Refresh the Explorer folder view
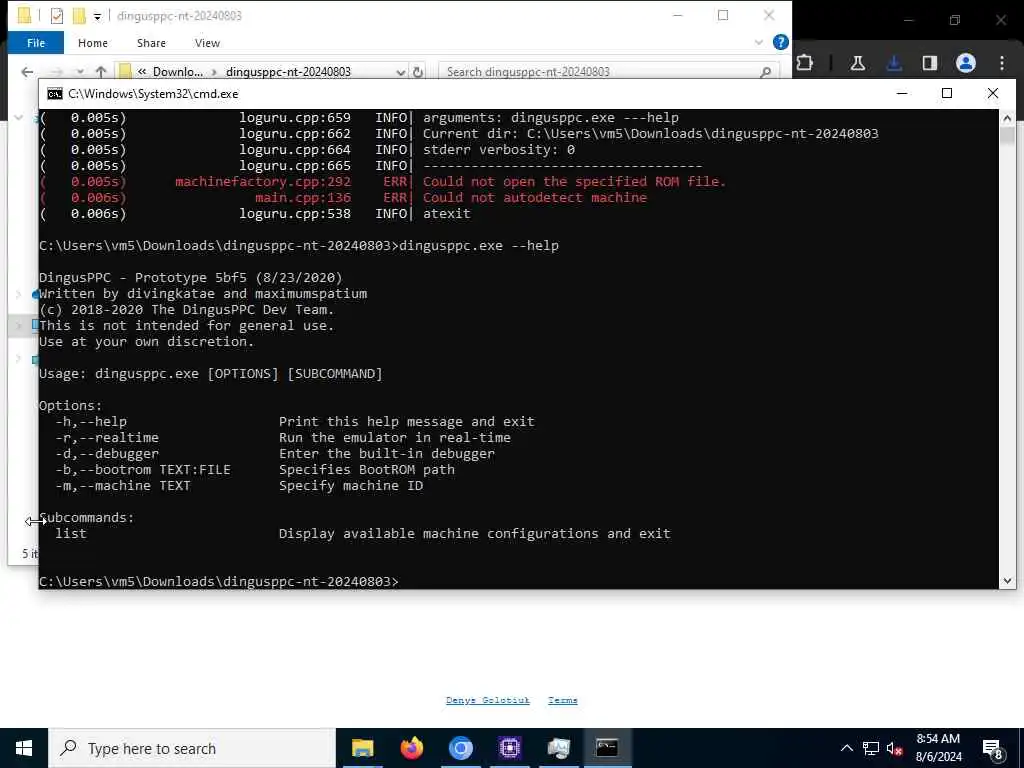 coord(418,72)
